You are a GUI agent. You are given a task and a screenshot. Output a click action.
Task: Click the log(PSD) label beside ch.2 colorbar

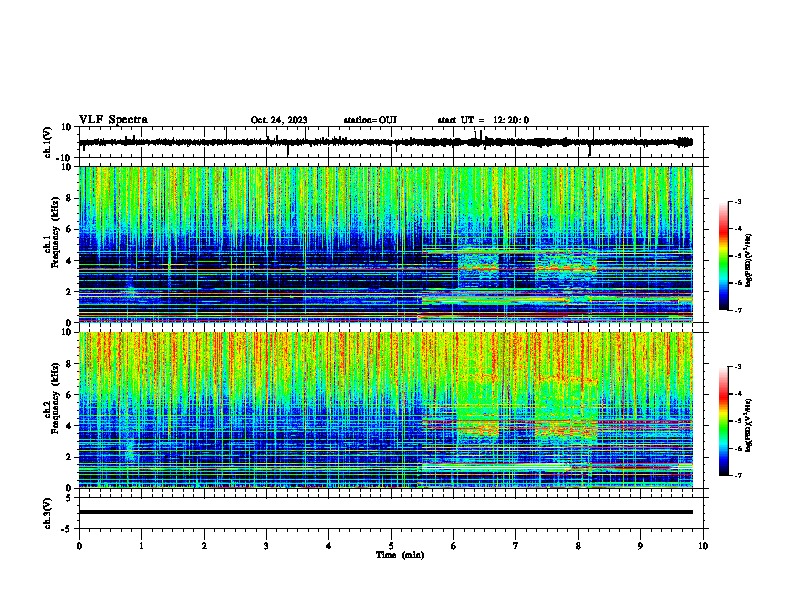(749, 425)
